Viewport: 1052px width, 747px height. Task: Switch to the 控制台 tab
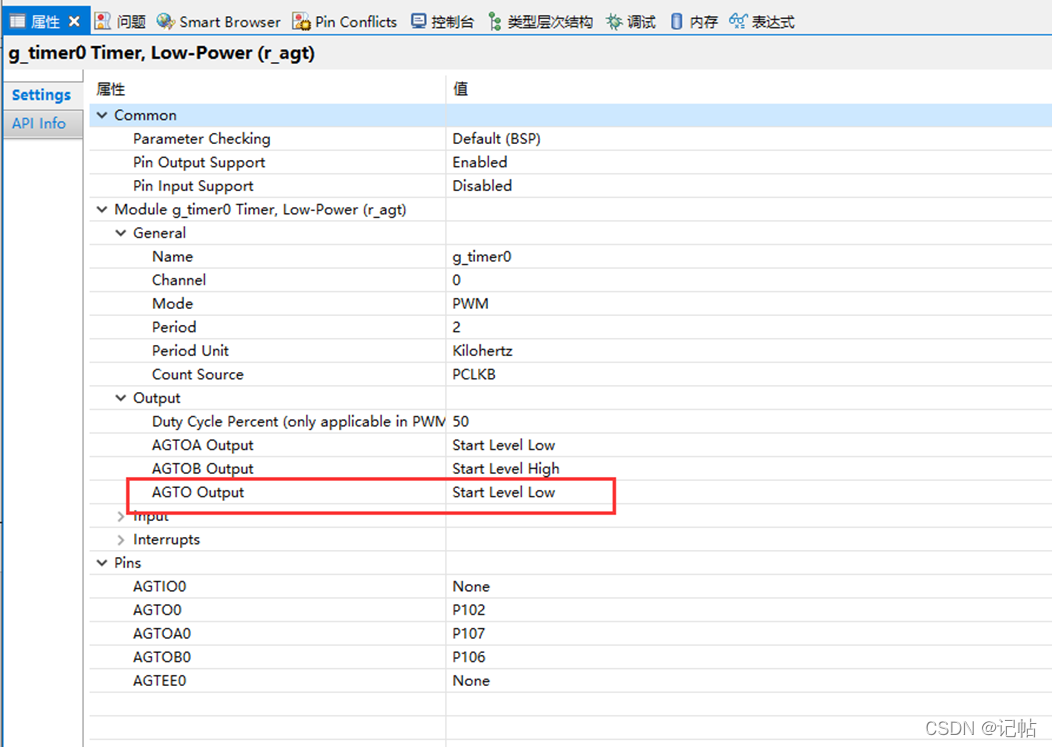tap(452, 21)
